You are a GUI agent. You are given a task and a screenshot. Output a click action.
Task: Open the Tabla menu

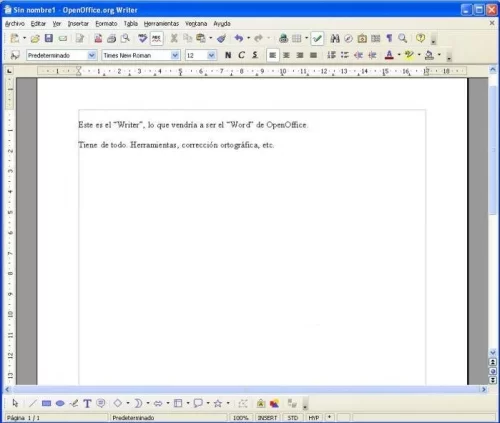tap(131, 24)
